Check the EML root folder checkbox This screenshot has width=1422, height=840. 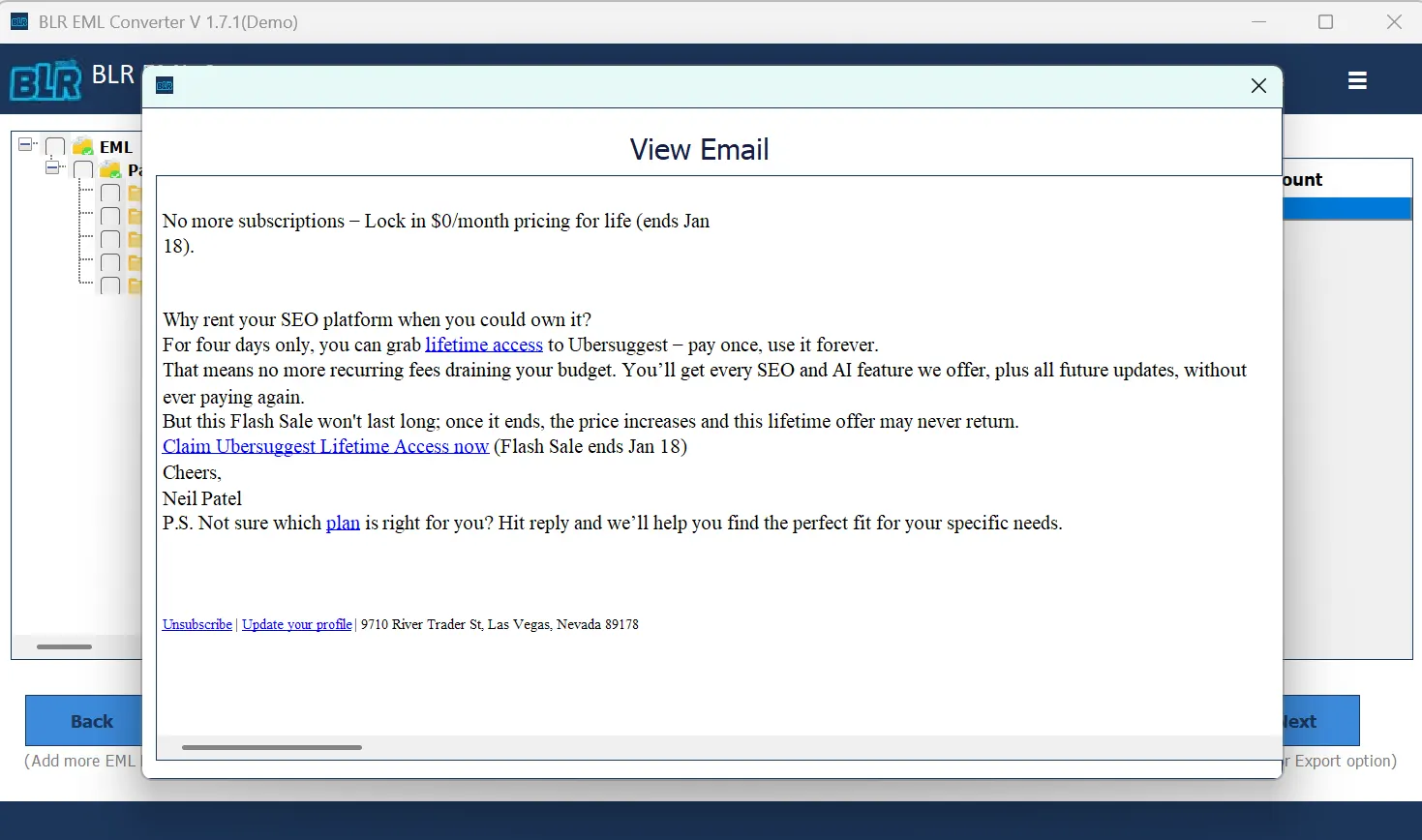click(x=55, y=145)
